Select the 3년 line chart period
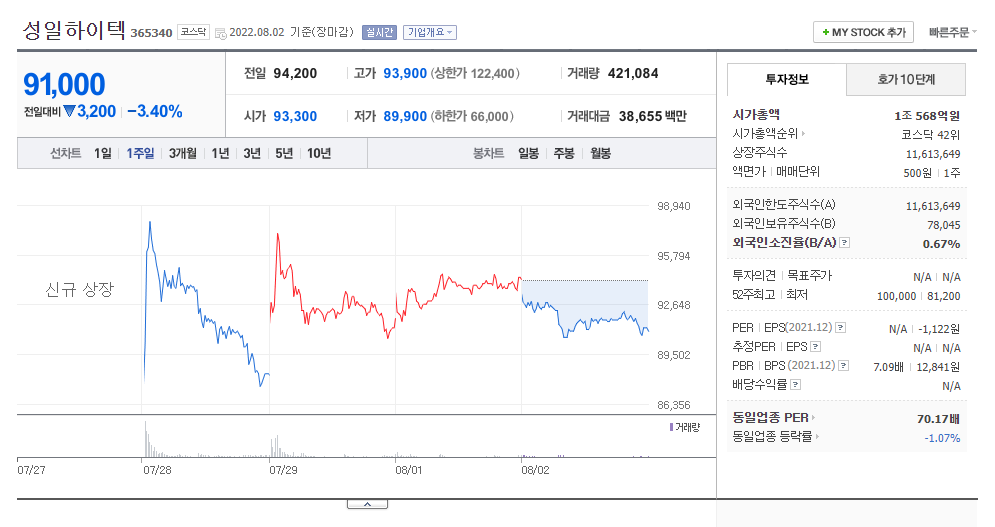 click(x=252, y=154)
